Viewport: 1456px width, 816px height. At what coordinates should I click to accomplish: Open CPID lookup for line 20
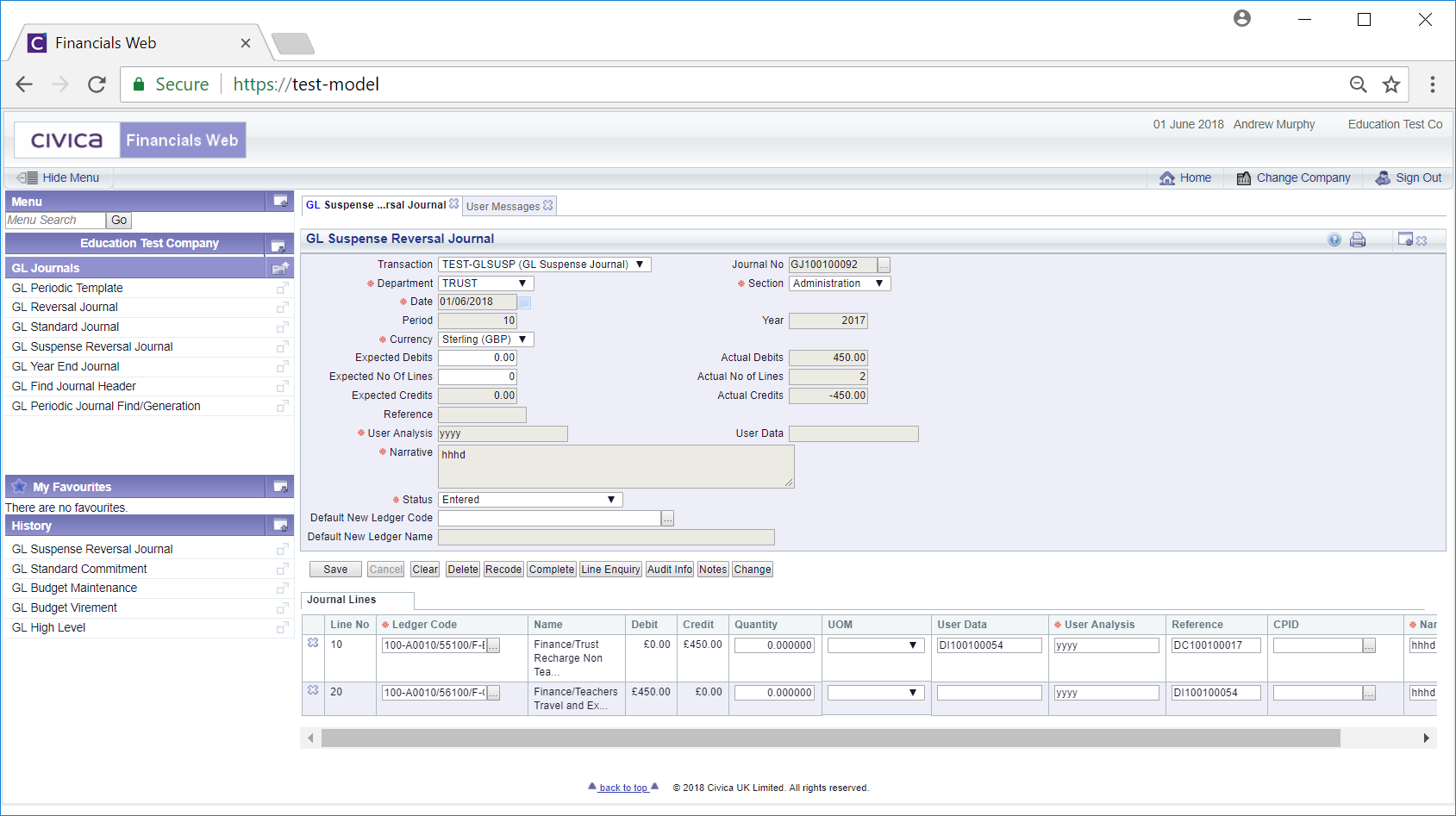(1369, 693)
